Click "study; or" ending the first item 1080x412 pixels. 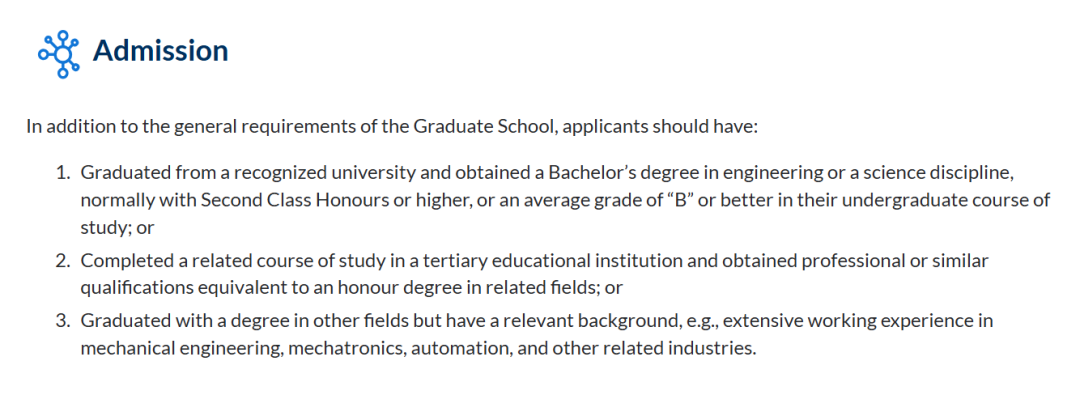[x=116, y=227]
